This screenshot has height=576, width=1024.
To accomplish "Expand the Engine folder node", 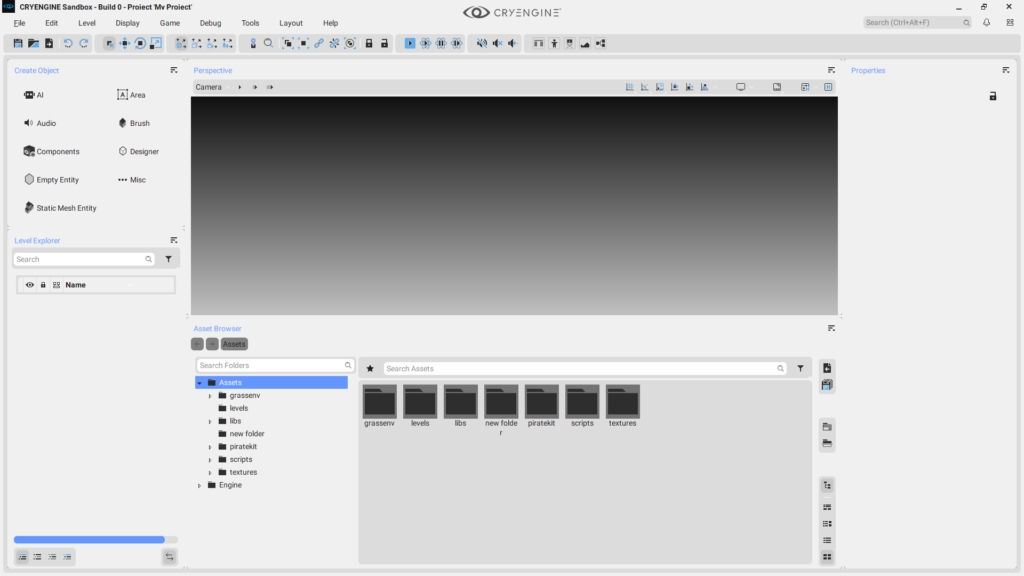I will (x=200, y=485).
